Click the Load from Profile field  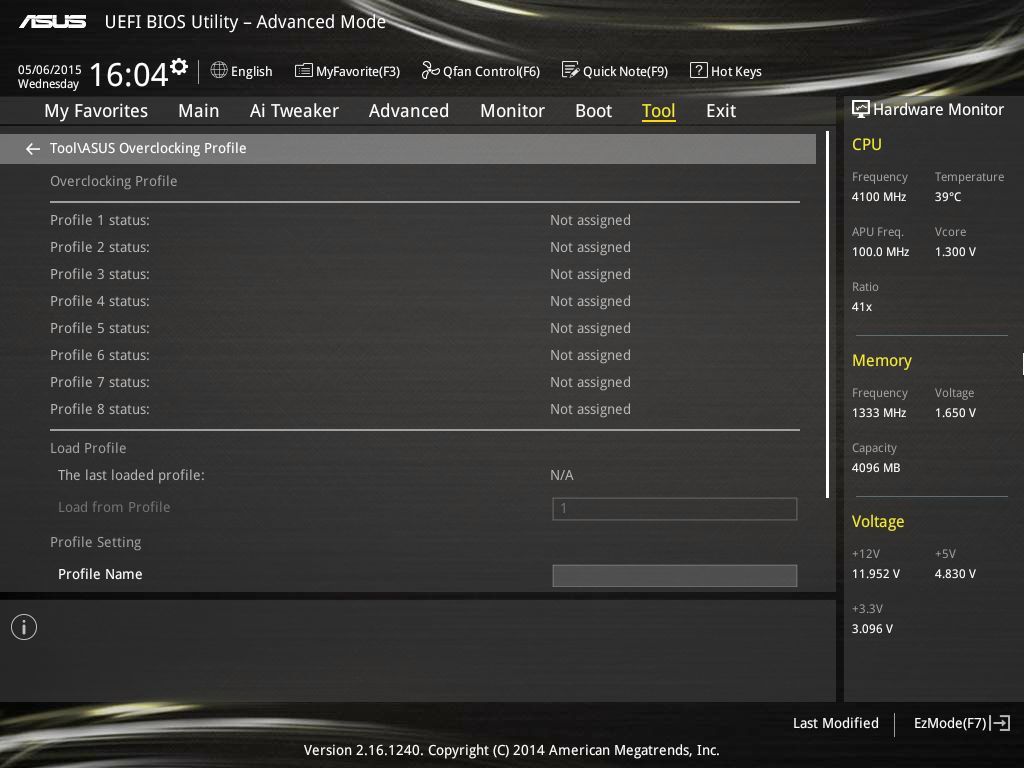click(675, 509)
